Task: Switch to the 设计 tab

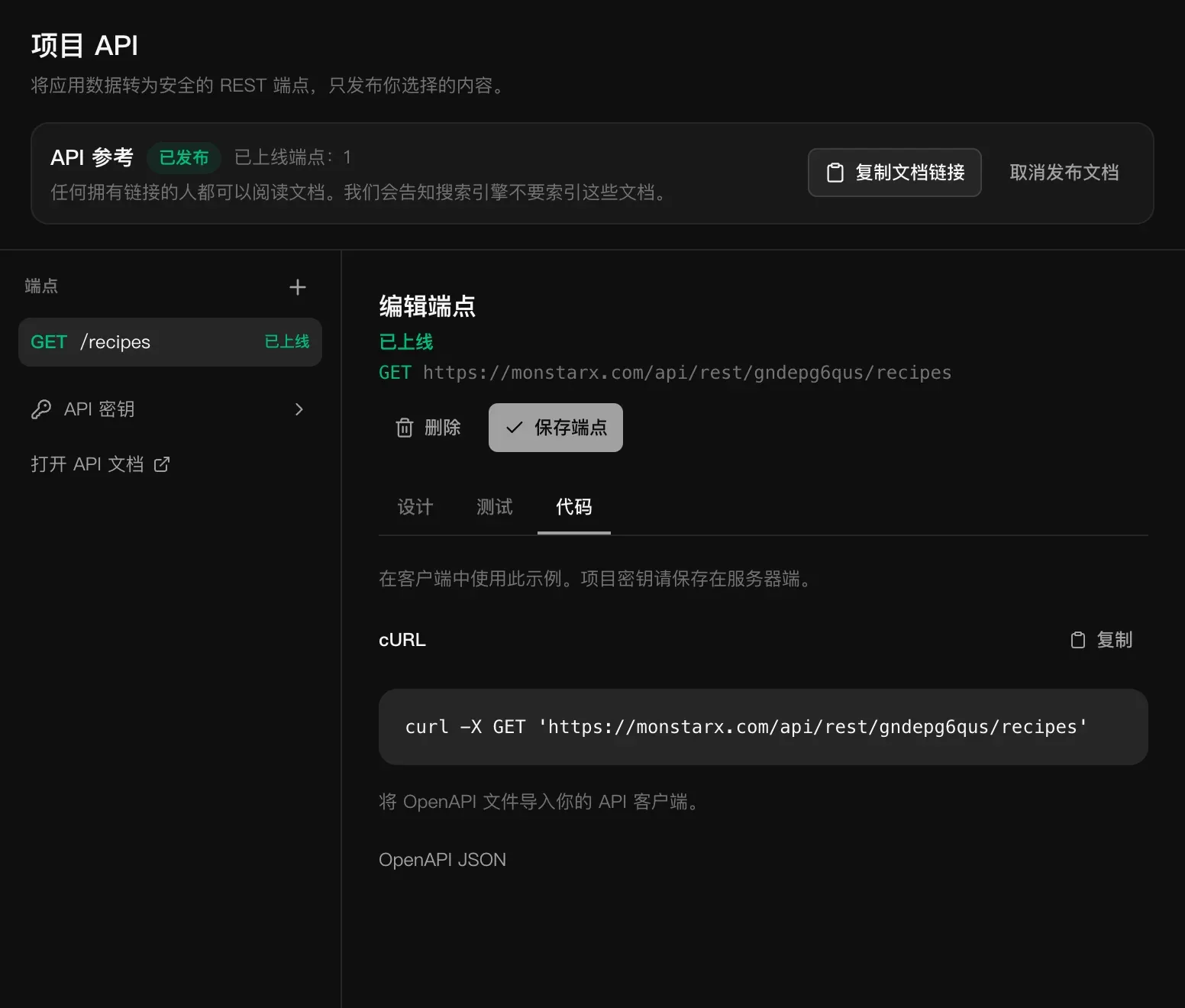Action: click(415, 507)
